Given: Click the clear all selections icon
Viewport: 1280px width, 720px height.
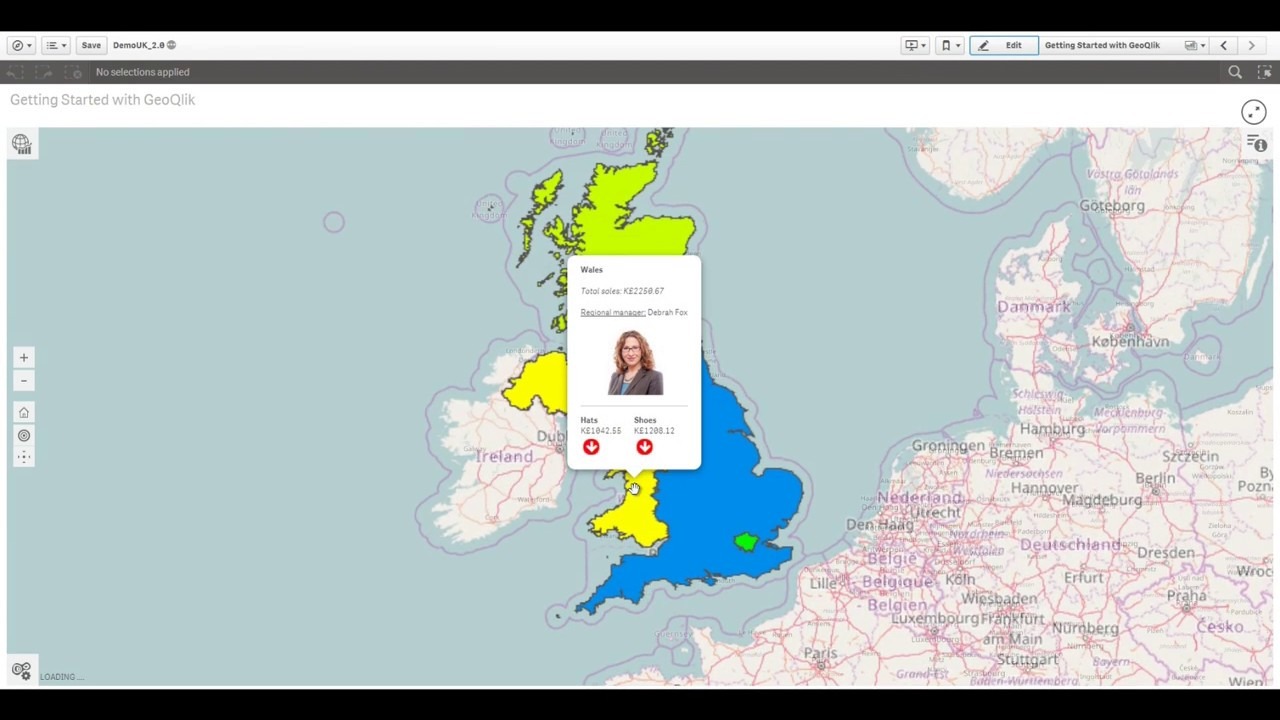Looking at the screenshot, I should click(76, 71).
